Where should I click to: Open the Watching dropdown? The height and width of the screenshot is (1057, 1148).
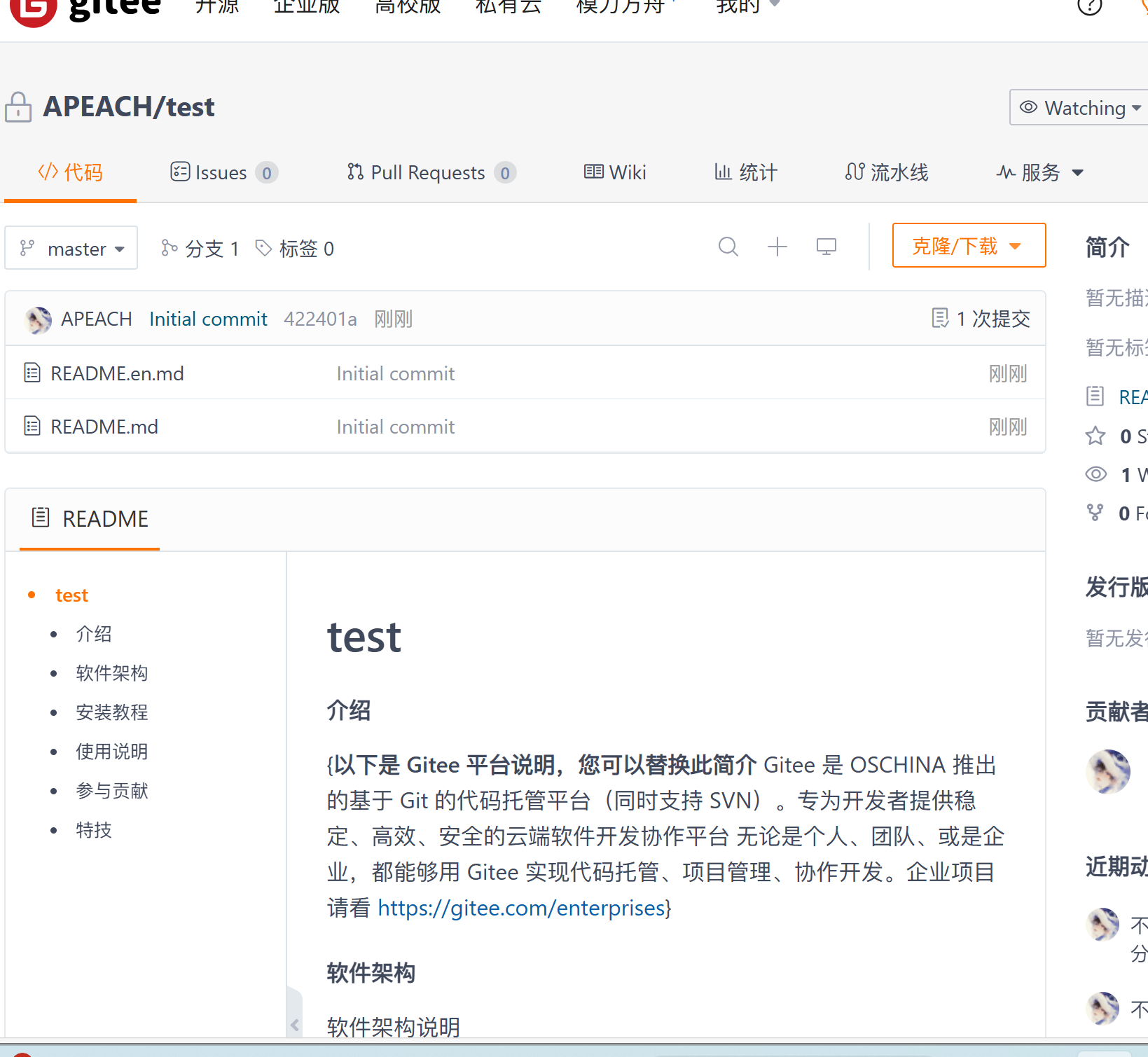1079,108
